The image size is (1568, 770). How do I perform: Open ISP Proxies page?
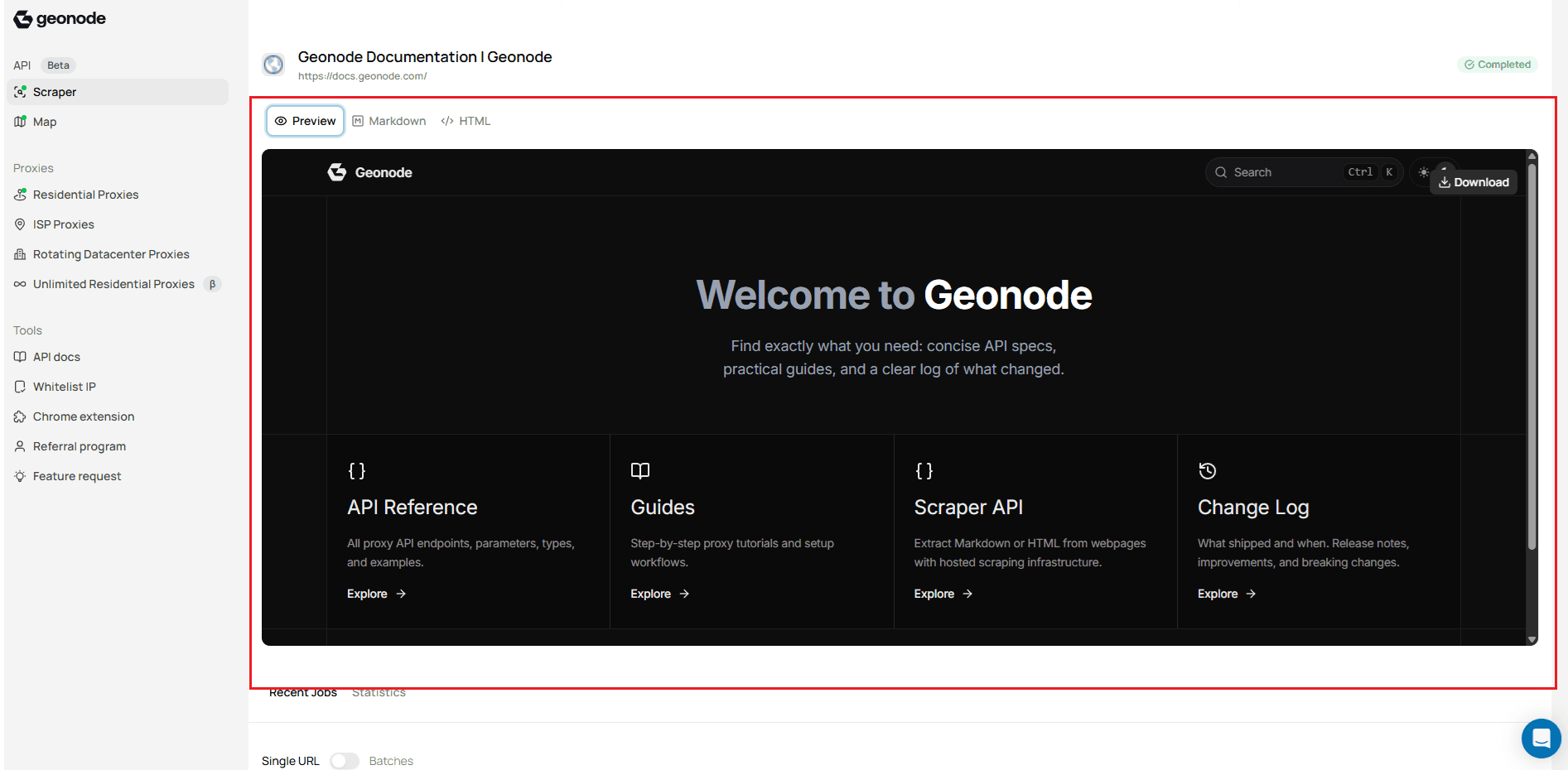(63, 224)
